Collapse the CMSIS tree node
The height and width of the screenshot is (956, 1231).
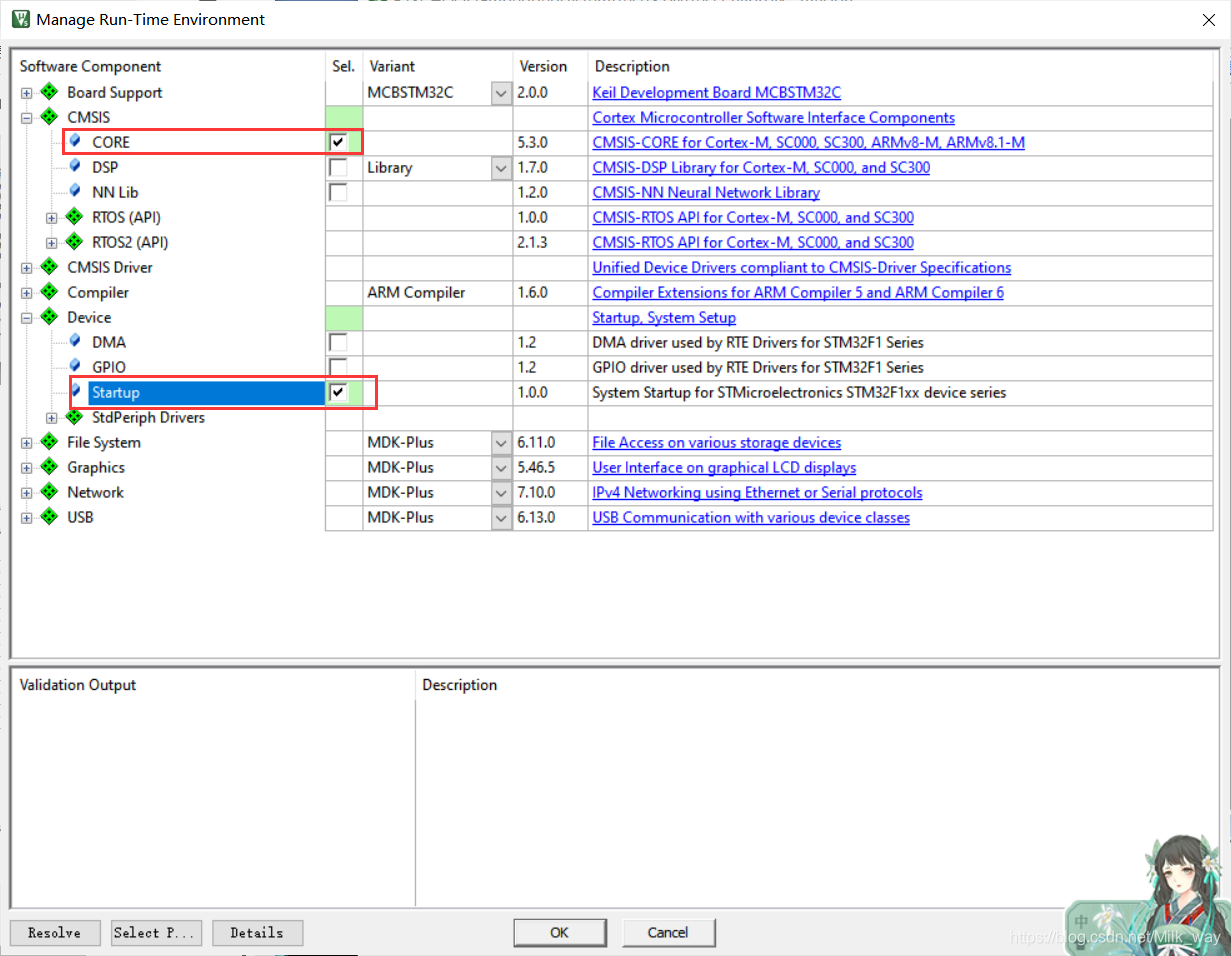coord(27,118)
